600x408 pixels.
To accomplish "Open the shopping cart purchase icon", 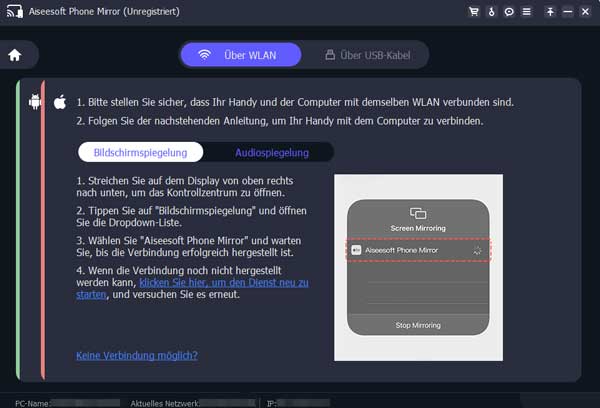I will click(473, 12).
